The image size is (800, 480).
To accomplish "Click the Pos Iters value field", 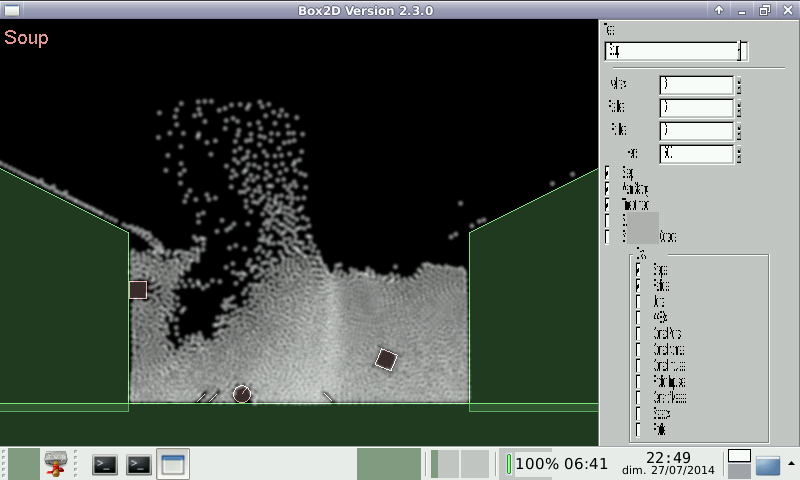I will [696, 108].
